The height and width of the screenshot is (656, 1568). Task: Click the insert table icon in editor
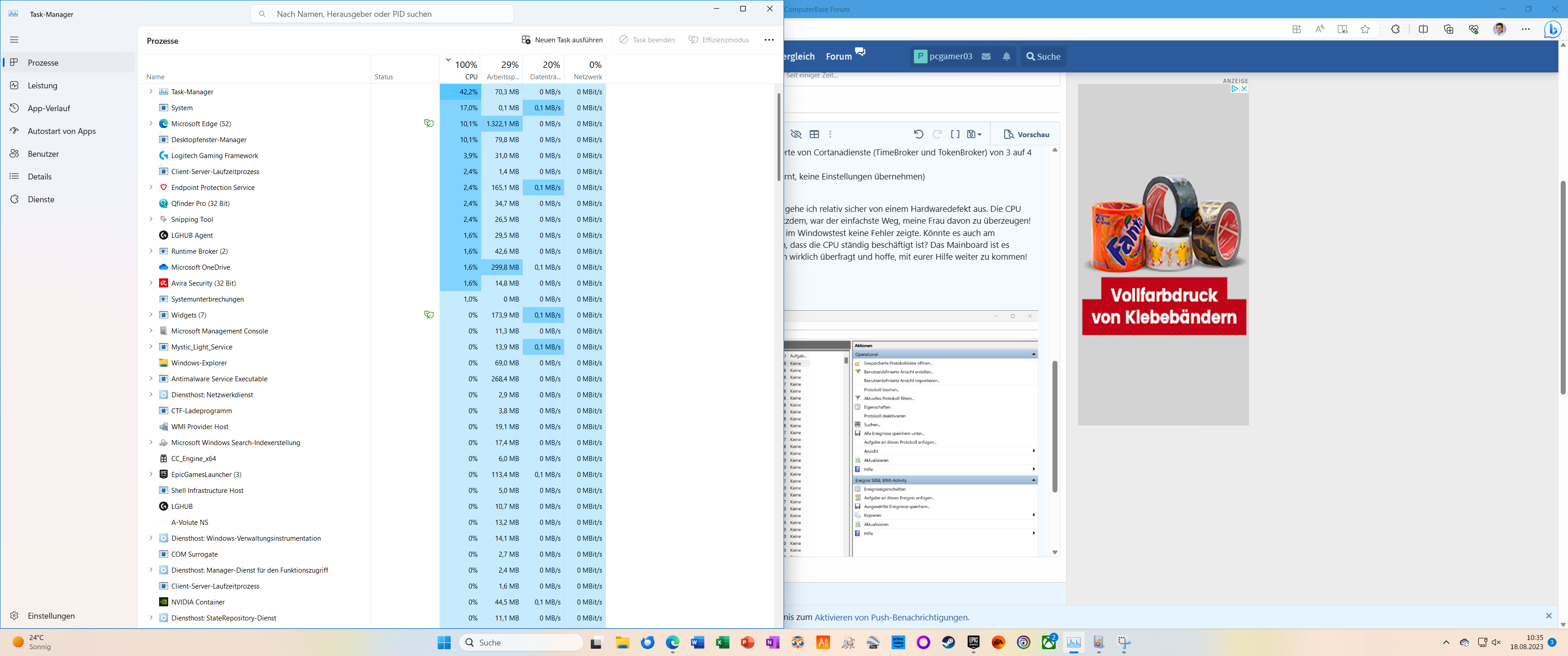[814, 134]
